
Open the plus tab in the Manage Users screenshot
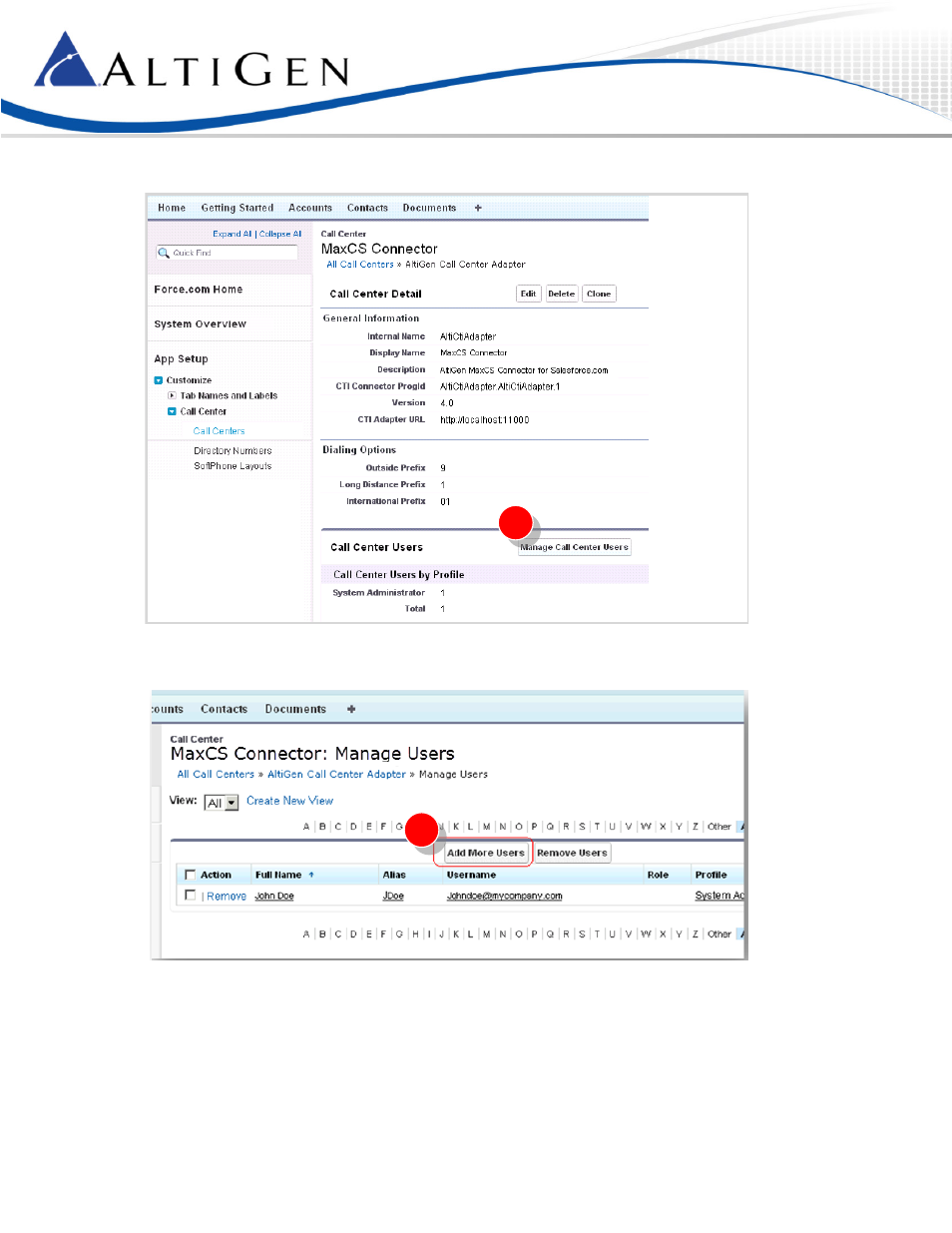click(351, 709)
